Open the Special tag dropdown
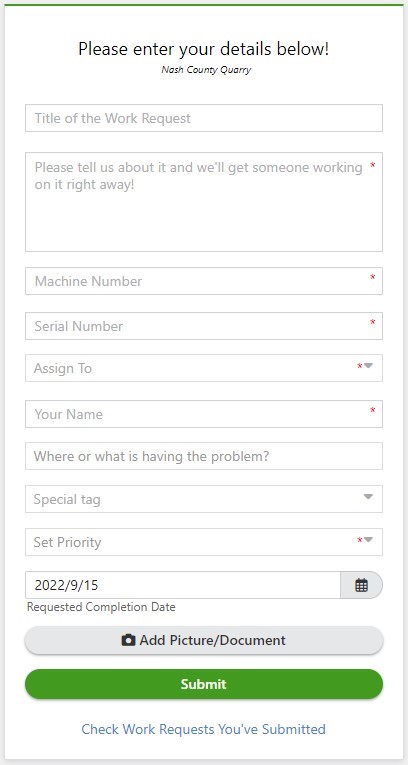The image size is (408, 765). (x=204, y=499)
